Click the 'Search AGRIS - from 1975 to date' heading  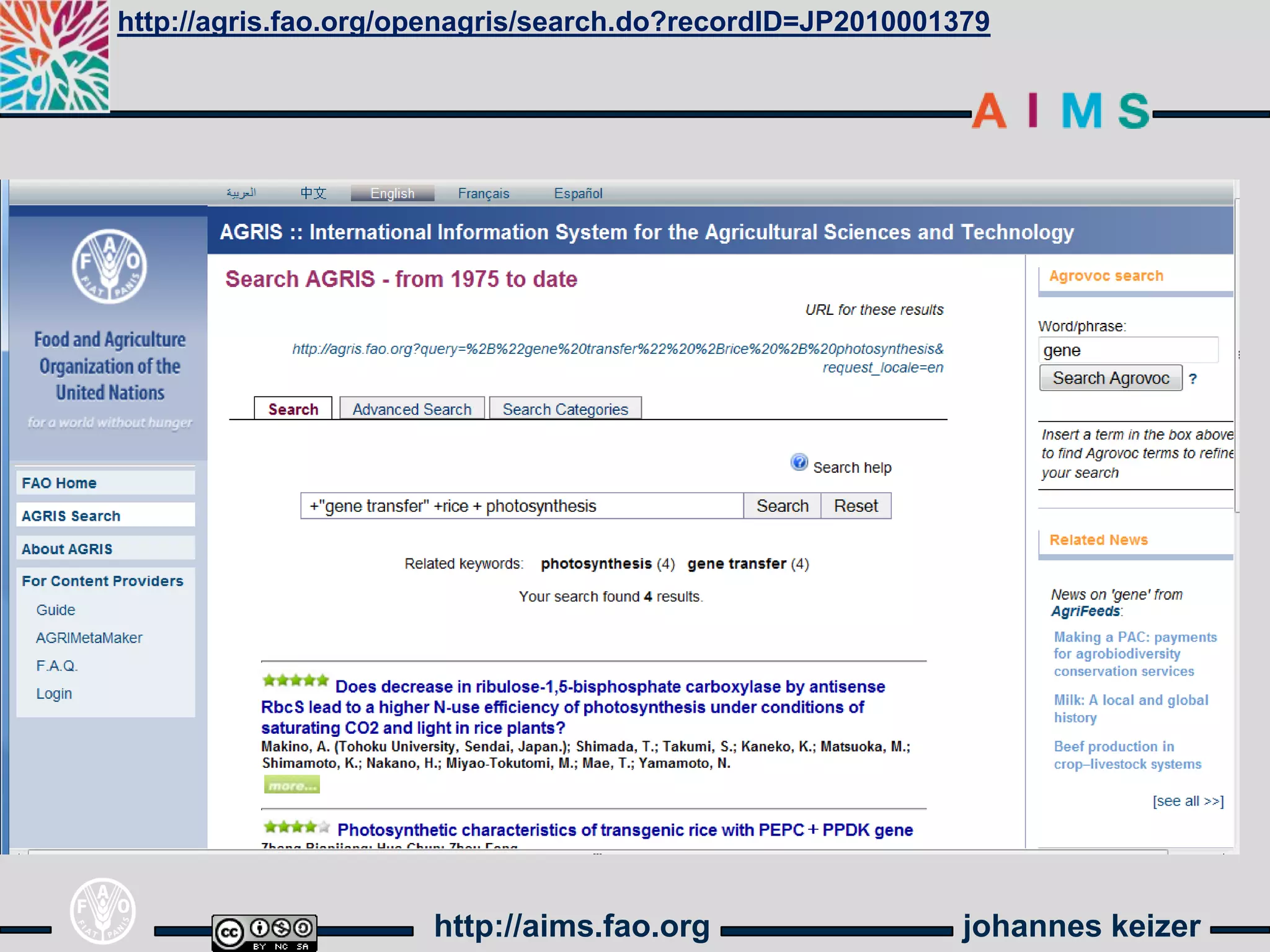click(401, 279)
